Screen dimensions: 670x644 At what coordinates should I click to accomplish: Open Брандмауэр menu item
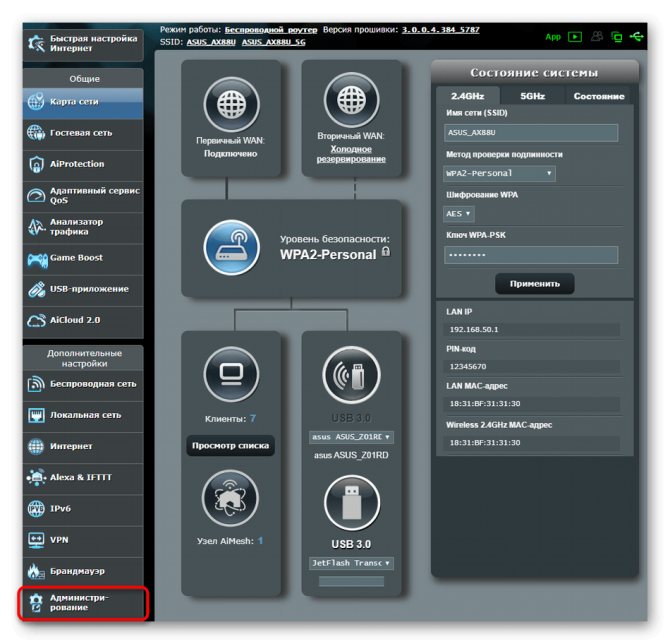coord(83,571)
